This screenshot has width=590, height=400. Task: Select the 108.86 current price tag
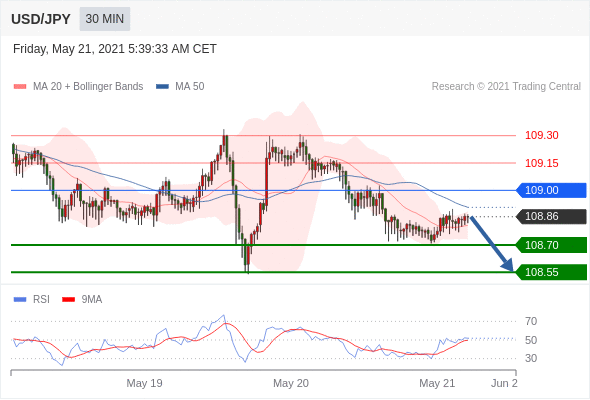click(x=551, y=216)
